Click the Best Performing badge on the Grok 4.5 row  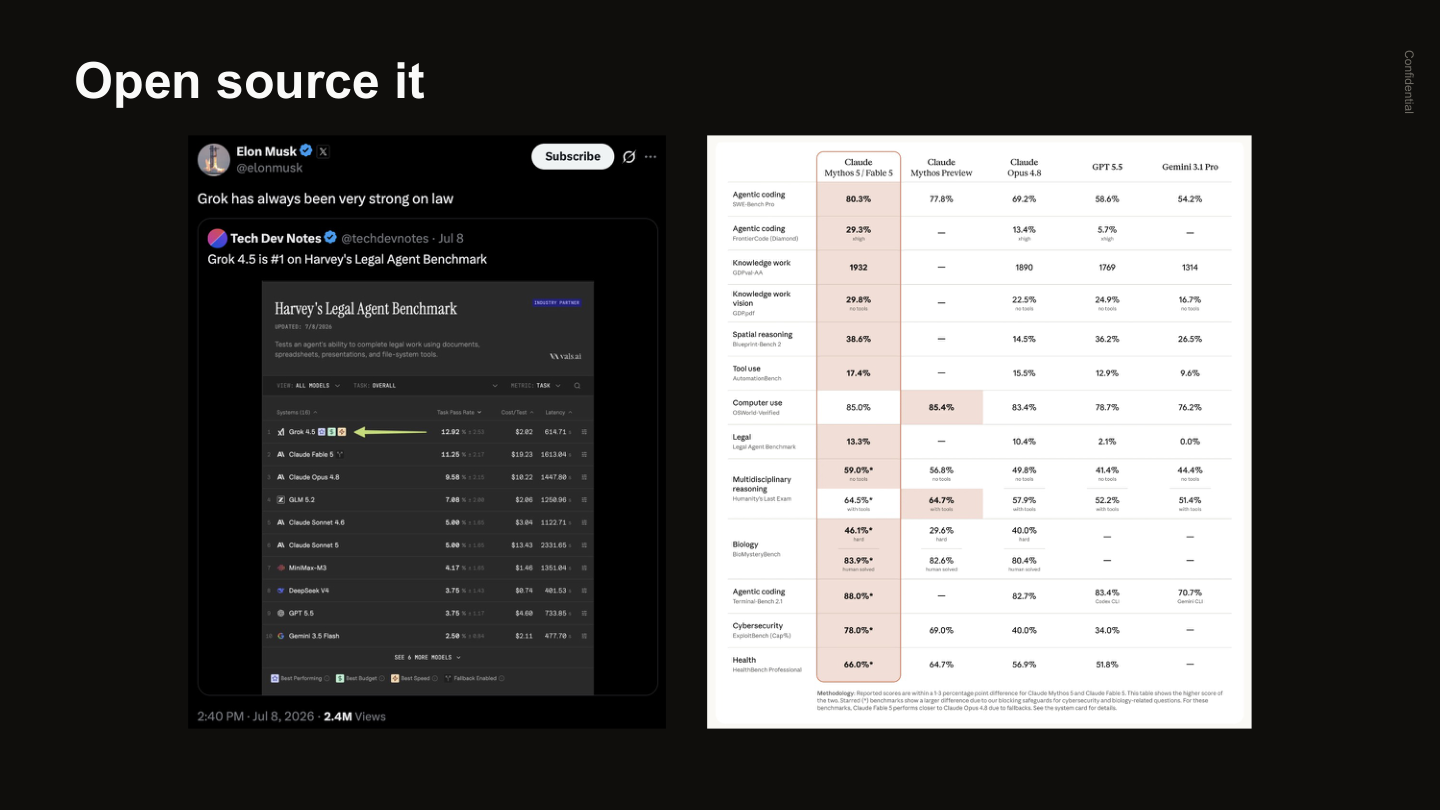pos(321,432)
